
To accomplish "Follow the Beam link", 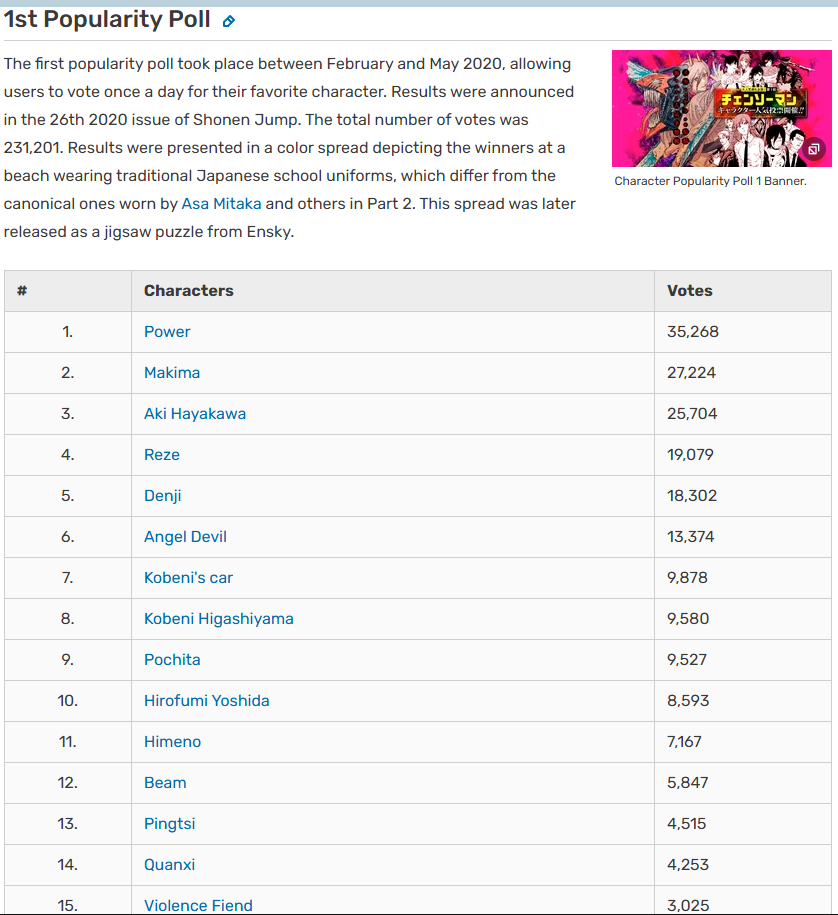I will click(x=165, y=783).
